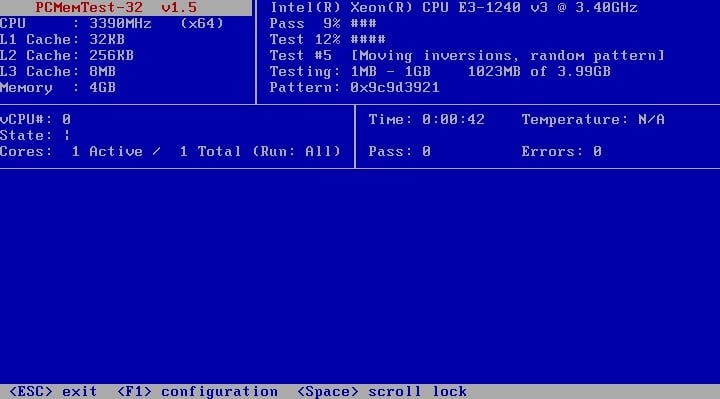
Task: Click the 1 Total cores value
Action: pyautogui.click(x=210, y=152)
